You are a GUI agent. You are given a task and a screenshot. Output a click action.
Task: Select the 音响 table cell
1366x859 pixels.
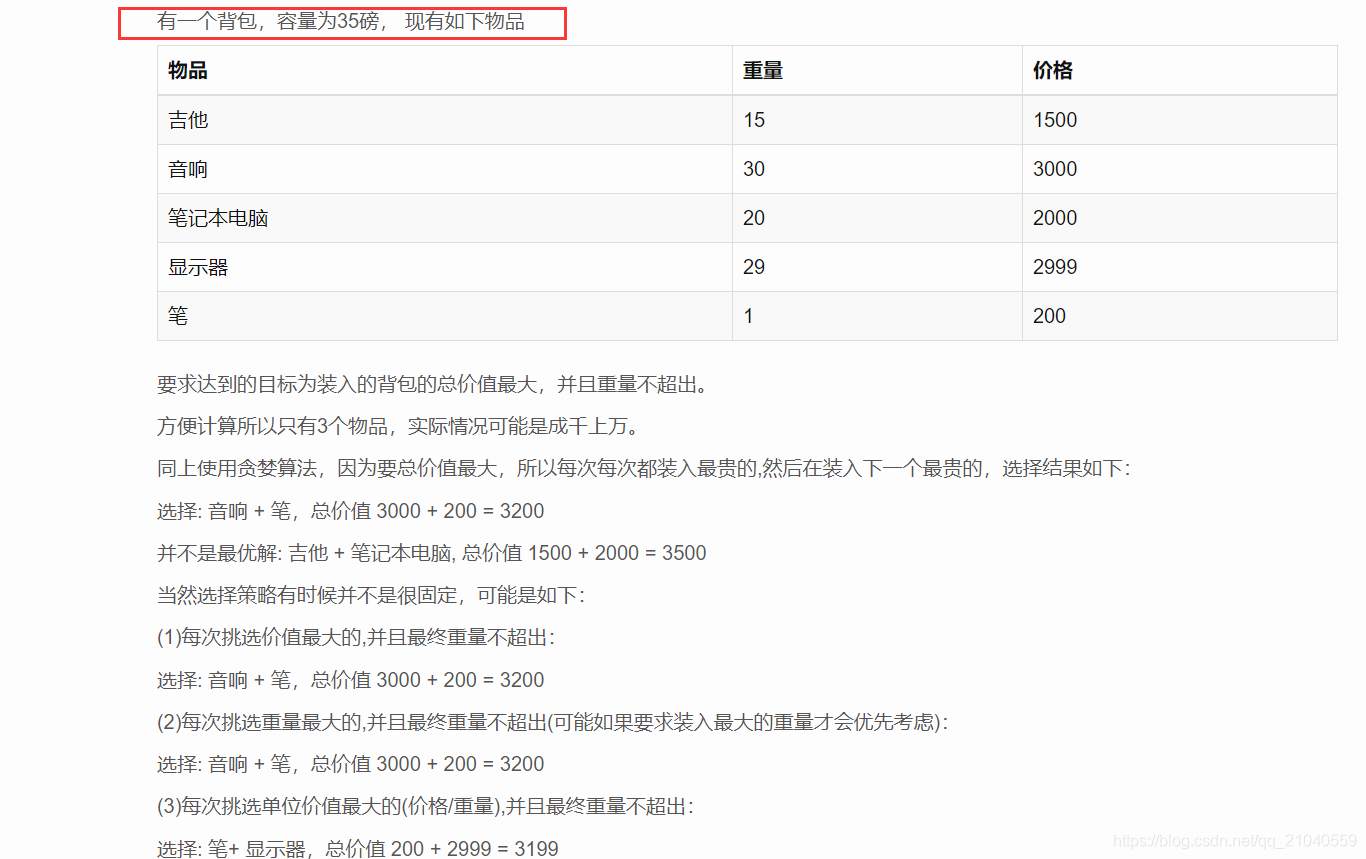445,169
